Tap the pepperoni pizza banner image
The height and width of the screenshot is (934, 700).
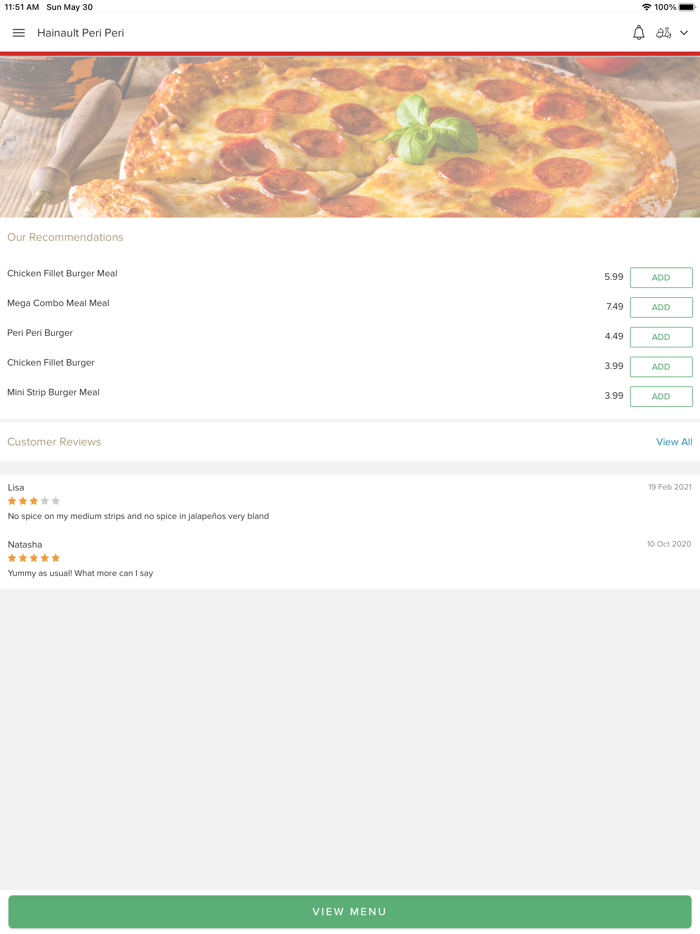pyautogui.click(x=350, y=135)
